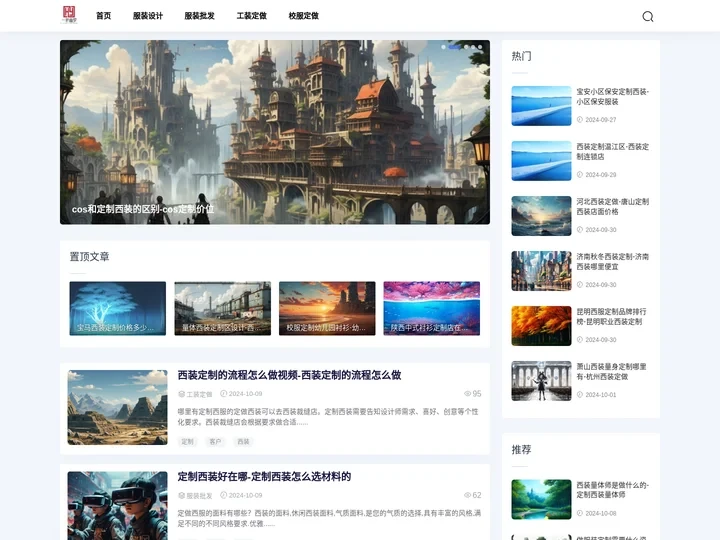This screenshot has width=720, height=540.
Task: Click the view count eye icon beside 62
Action: click(467, 495)
